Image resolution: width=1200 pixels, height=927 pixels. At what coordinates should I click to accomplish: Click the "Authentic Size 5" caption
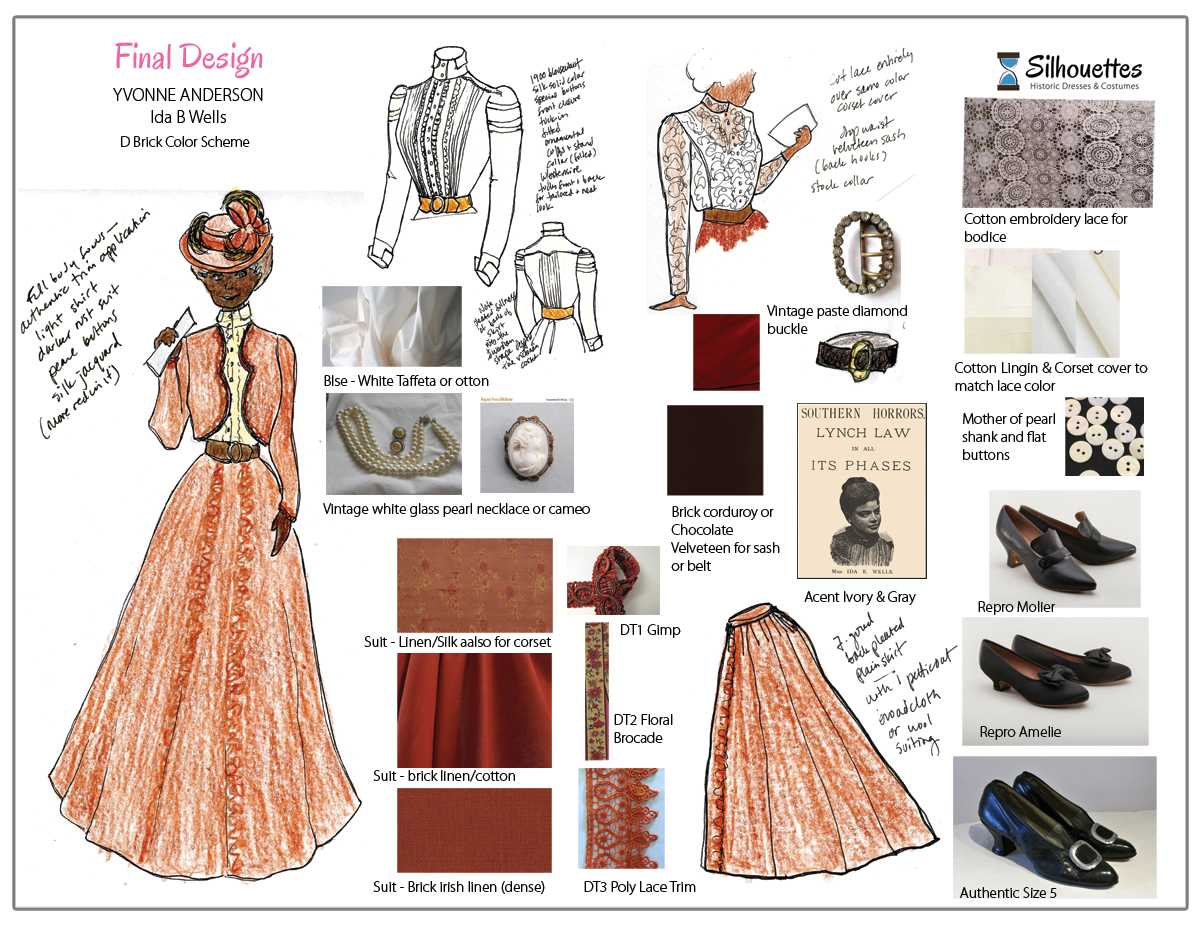click(x=1008, y=893)
